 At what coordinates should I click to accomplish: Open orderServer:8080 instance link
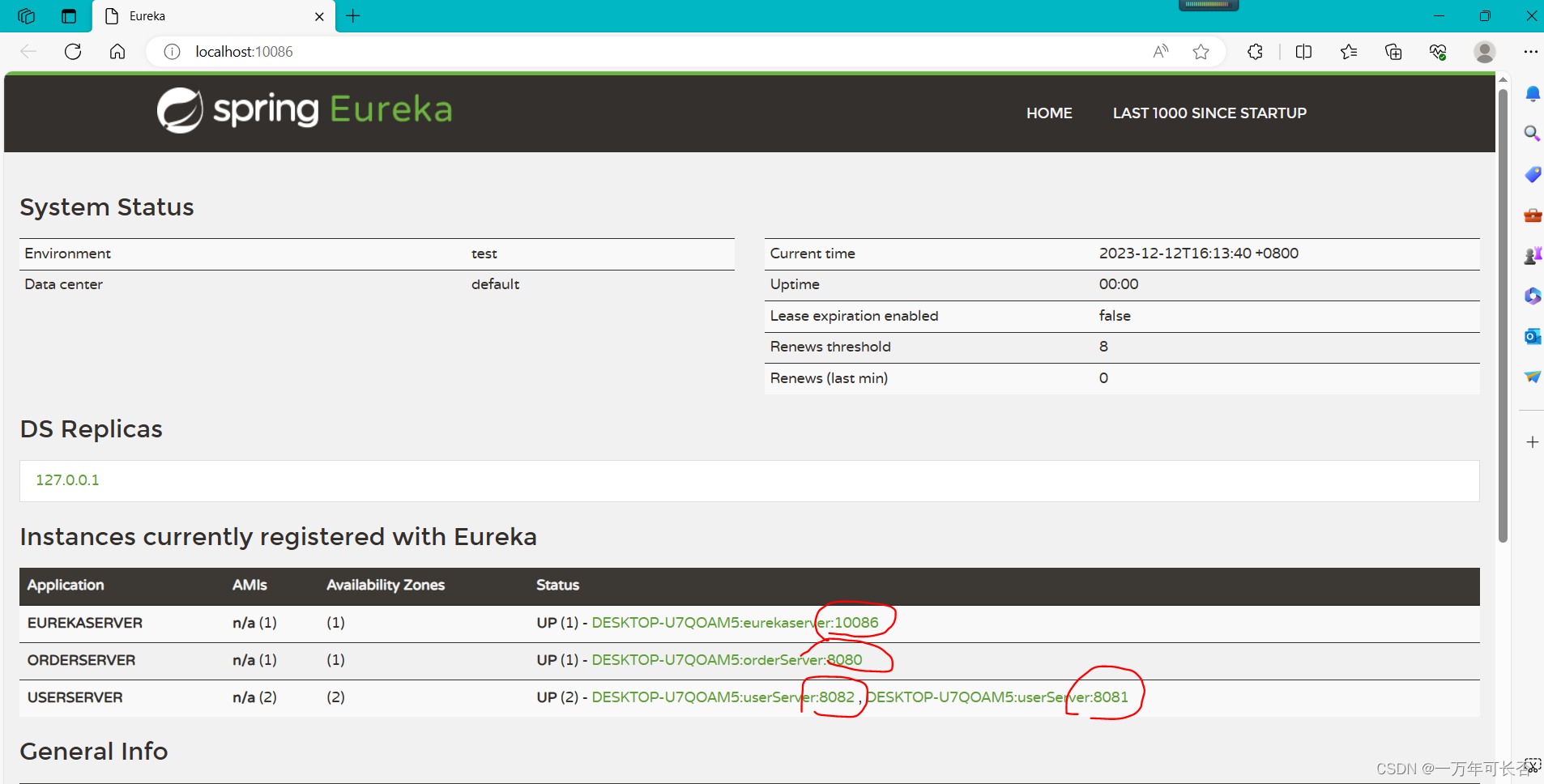pos(727,660)
